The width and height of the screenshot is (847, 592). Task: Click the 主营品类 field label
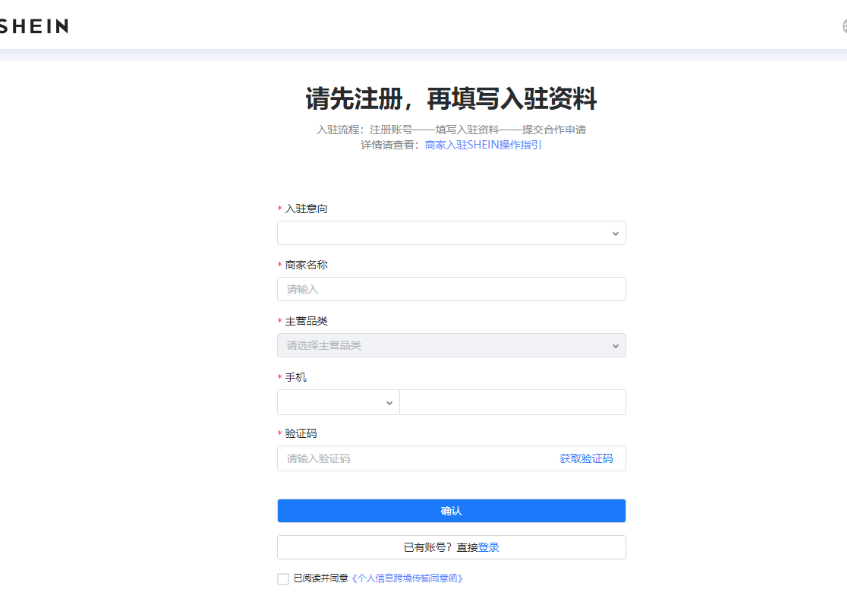306,321
